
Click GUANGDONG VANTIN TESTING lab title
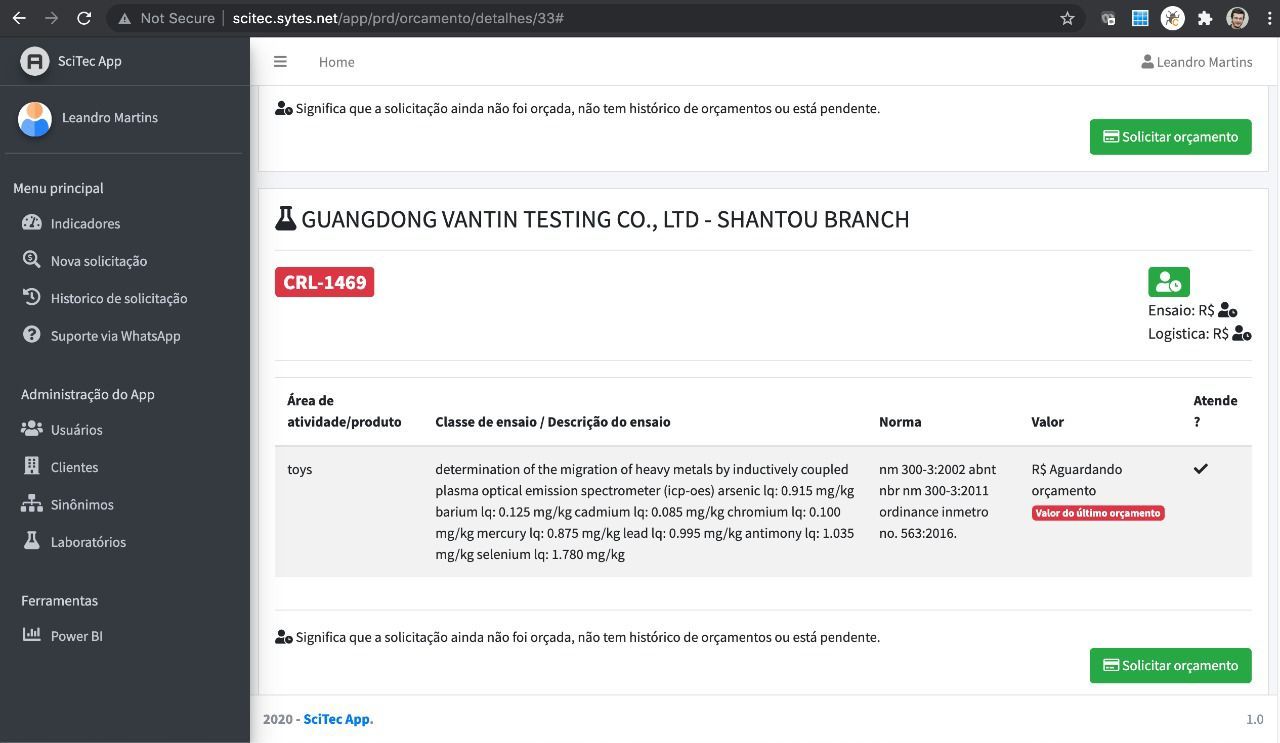coord(605,219)
